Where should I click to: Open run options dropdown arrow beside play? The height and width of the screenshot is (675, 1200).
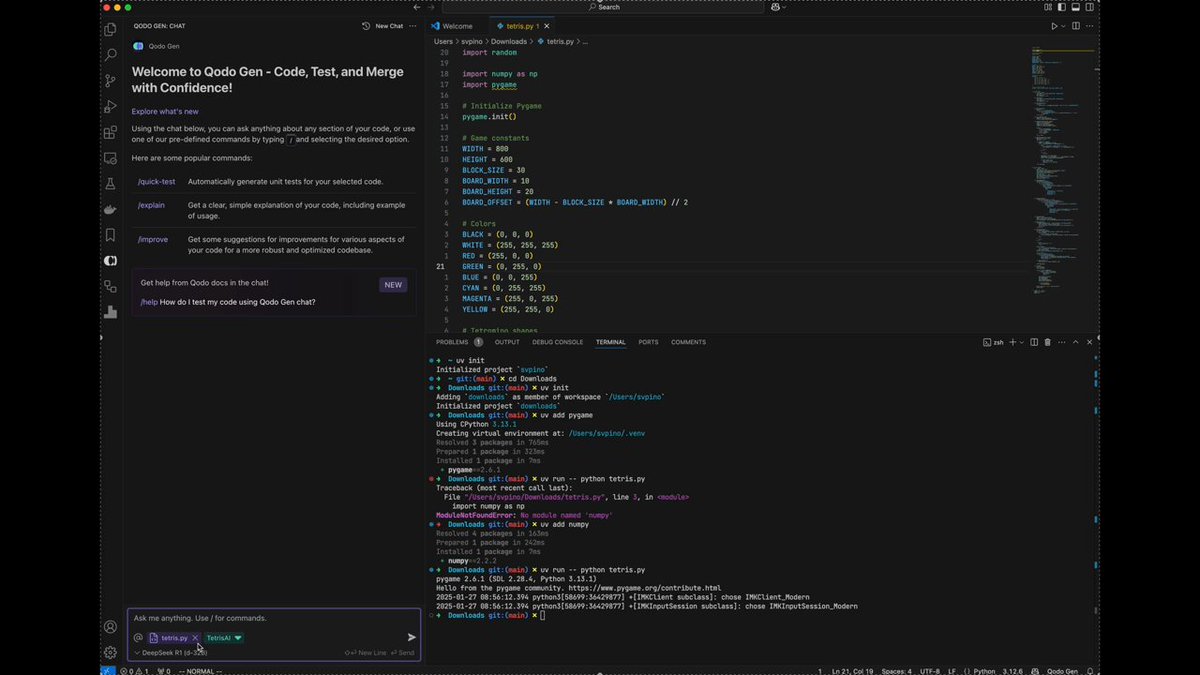1064,26
